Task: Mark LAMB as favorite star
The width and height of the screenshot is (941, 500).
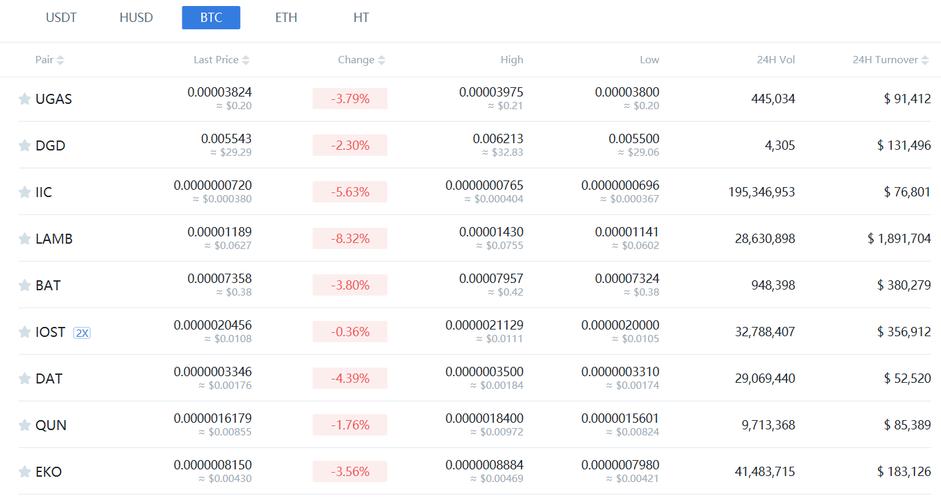Action: (25, 239)
